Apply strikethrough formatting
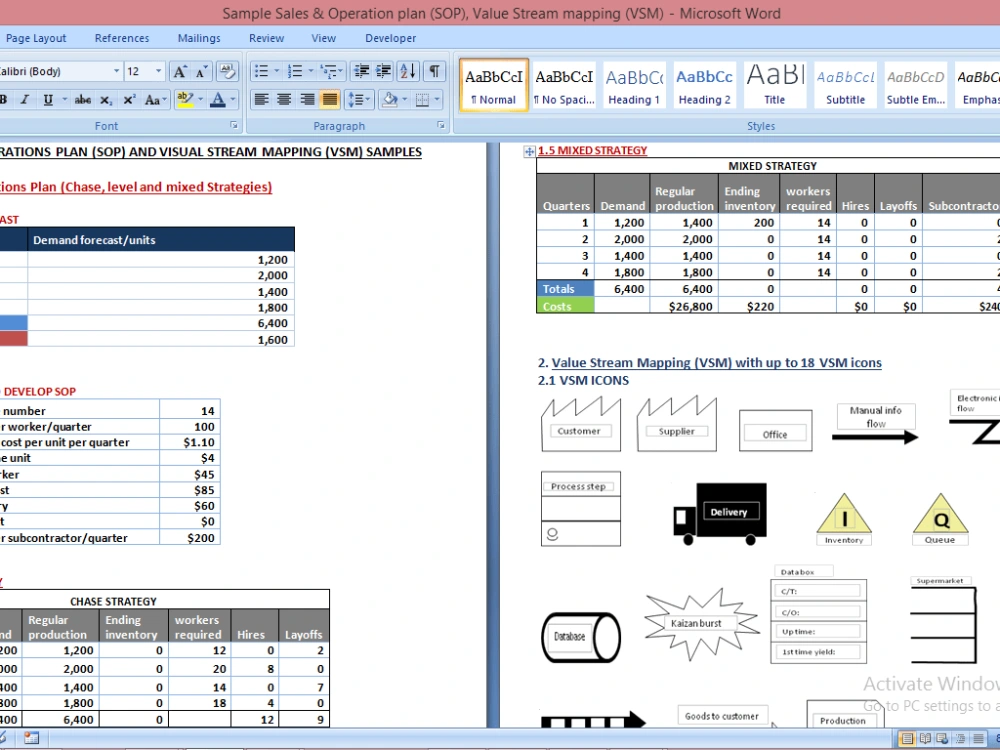 [82, 99]
